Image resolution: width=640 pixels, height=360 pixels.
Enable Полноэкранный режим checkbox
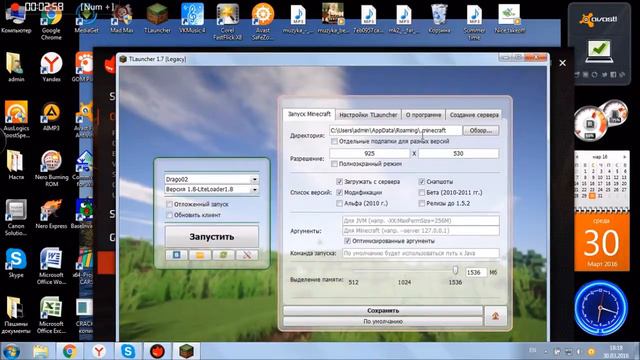(335, 164)
